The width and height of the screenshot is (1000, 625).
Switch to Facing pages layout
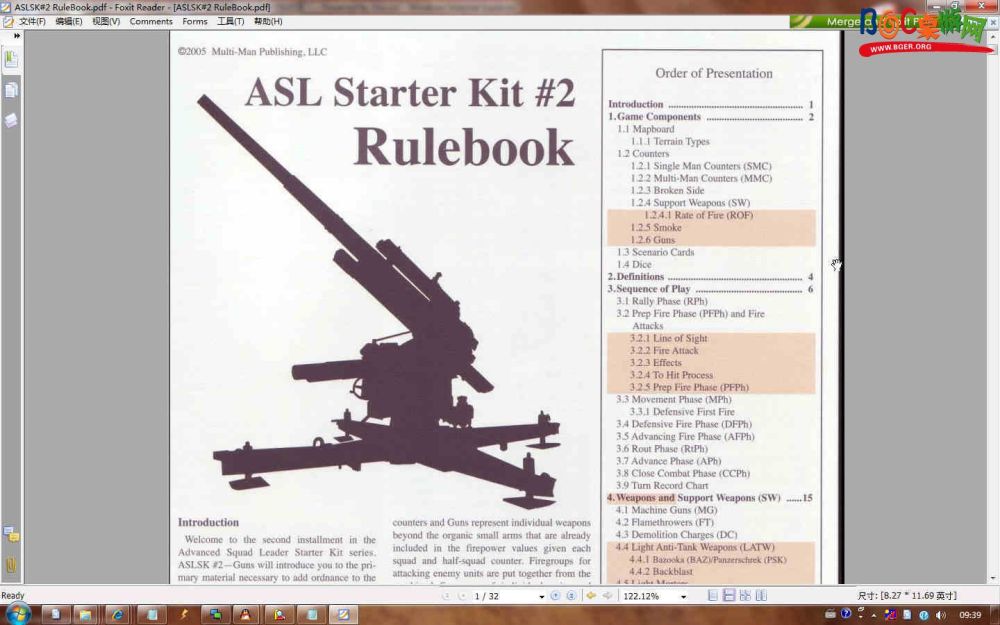pos(745,596)
